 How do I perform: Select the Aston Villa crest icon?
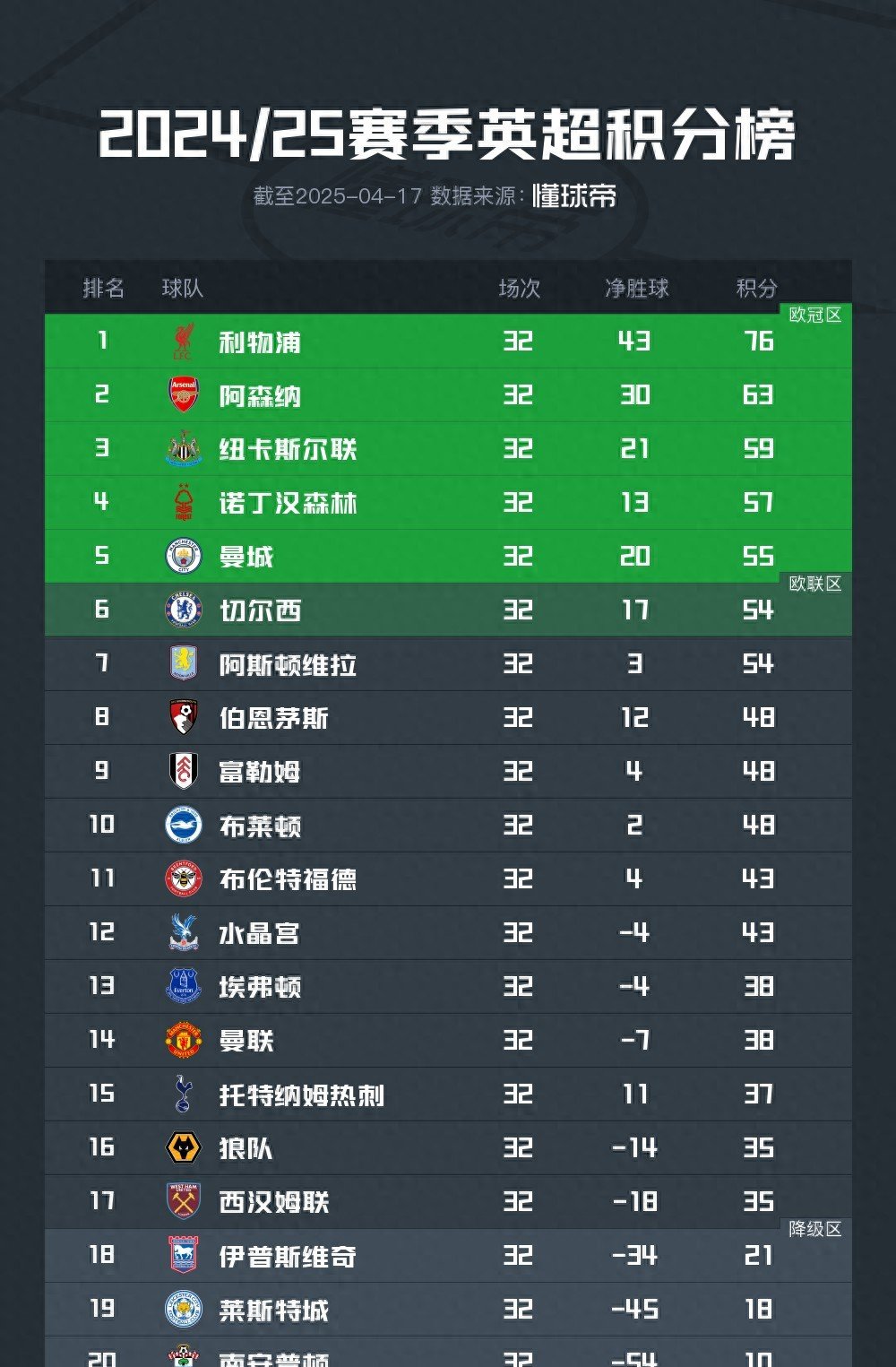click(184, 664)
